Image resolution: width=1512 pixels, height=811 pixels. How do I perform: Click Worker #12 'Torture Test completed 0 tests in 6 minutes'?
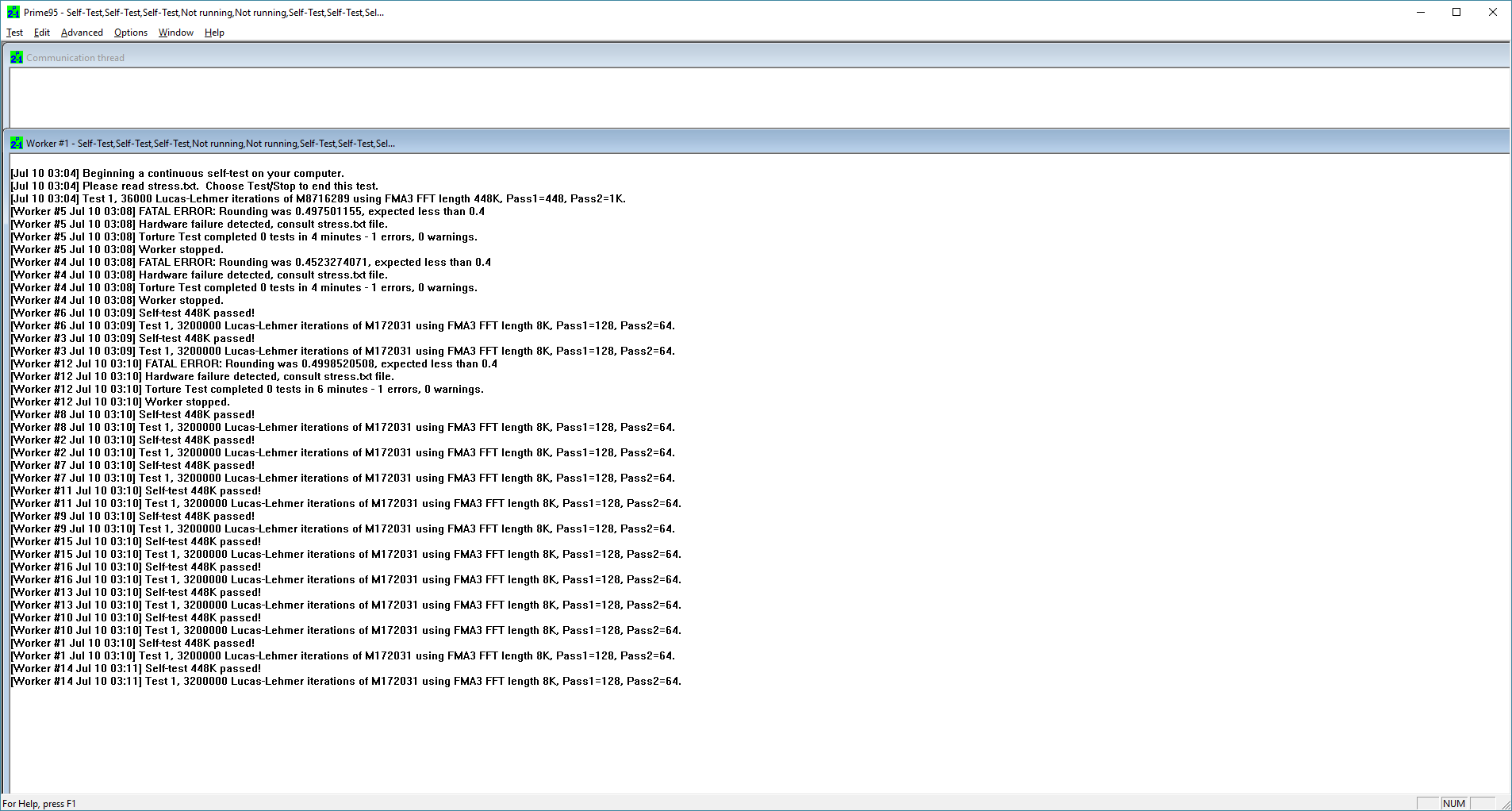point(248,389)
